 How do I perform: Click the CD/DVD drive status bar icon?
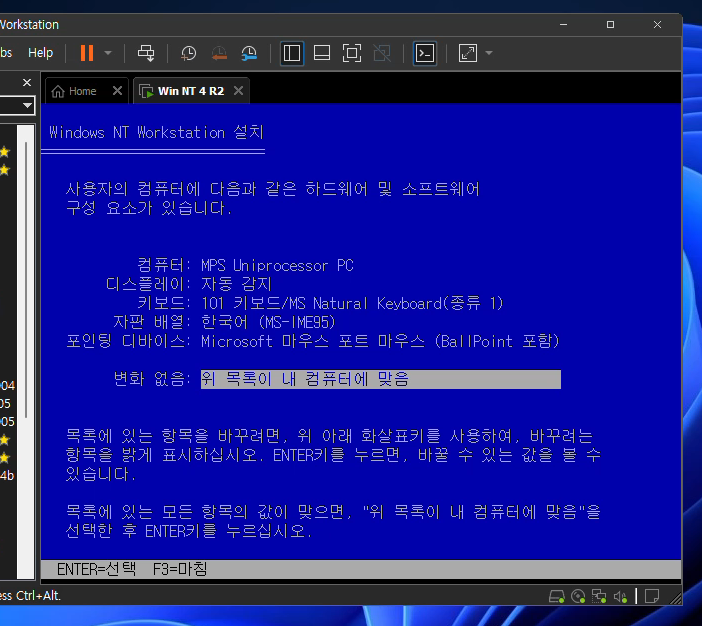pos(578,596)
